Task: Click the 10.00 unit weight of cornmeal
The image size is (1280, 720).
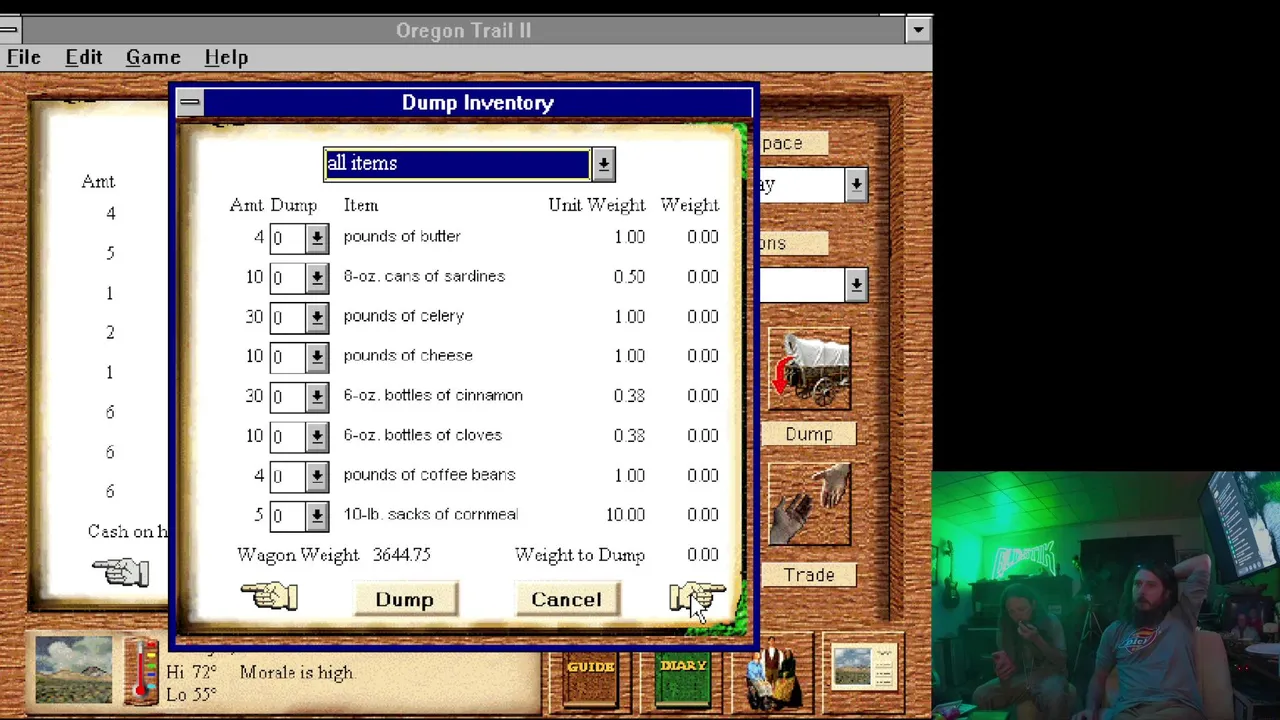Action: pyautogui.click(x=626, y=515)
